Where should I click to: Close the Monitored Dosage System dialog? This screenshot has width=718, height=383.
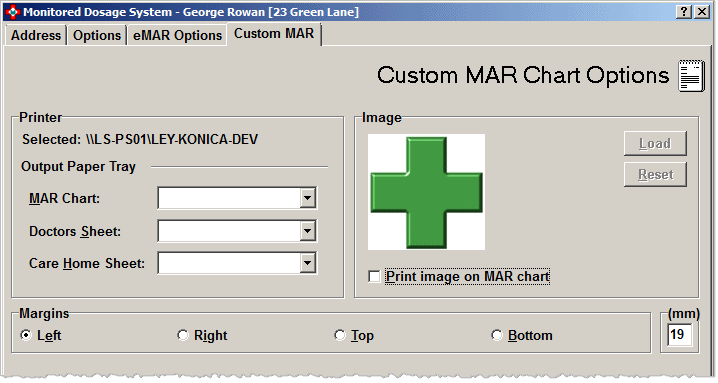click(702, 11)
